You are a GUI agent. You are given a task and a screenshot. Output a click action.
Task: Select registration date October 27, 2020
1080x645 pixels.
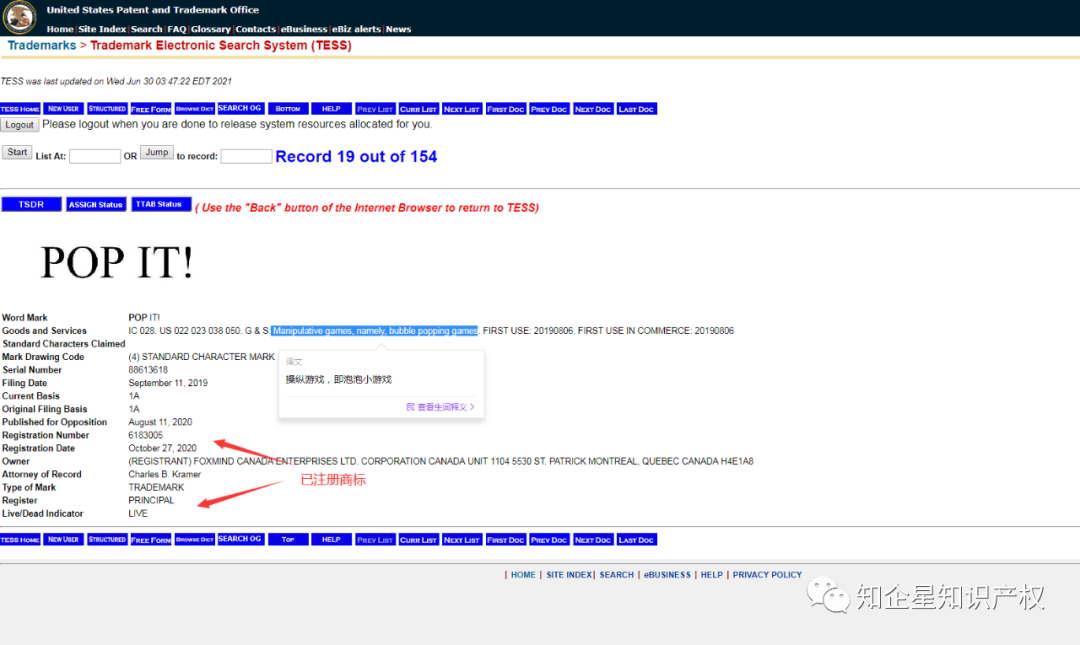click(163, 449)
